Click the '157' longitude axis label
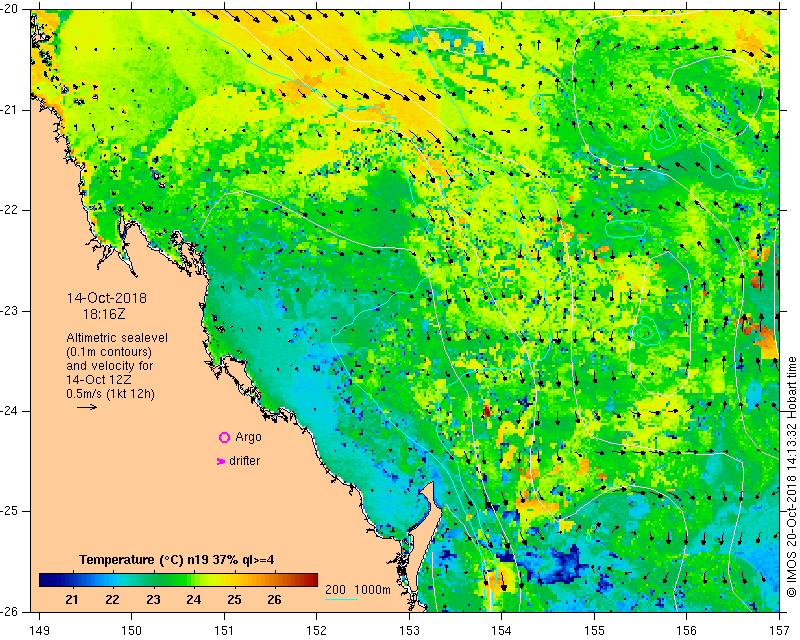This screenshot has height=640, width=800. point(780,631)
